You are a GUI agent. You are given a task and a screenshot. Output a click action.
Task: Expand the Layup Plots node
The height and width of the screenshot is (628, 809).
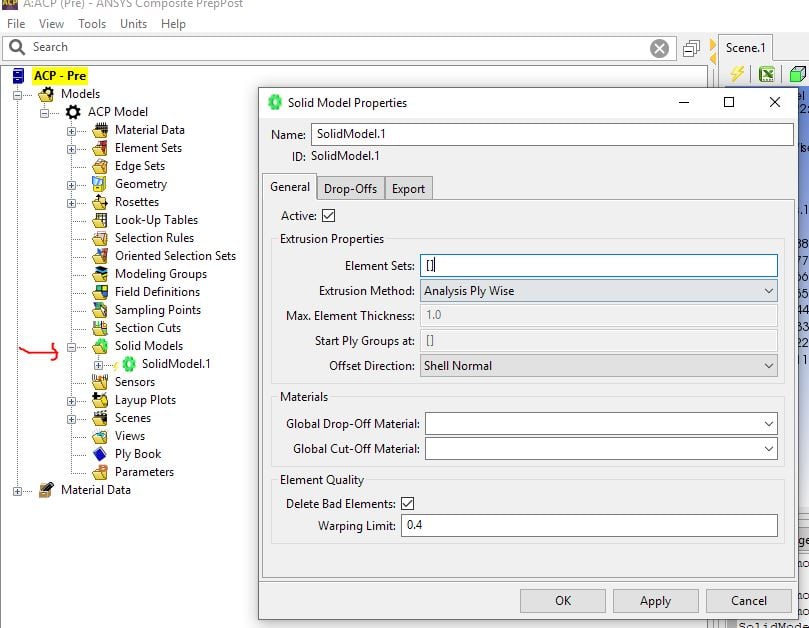coord(71,401)
